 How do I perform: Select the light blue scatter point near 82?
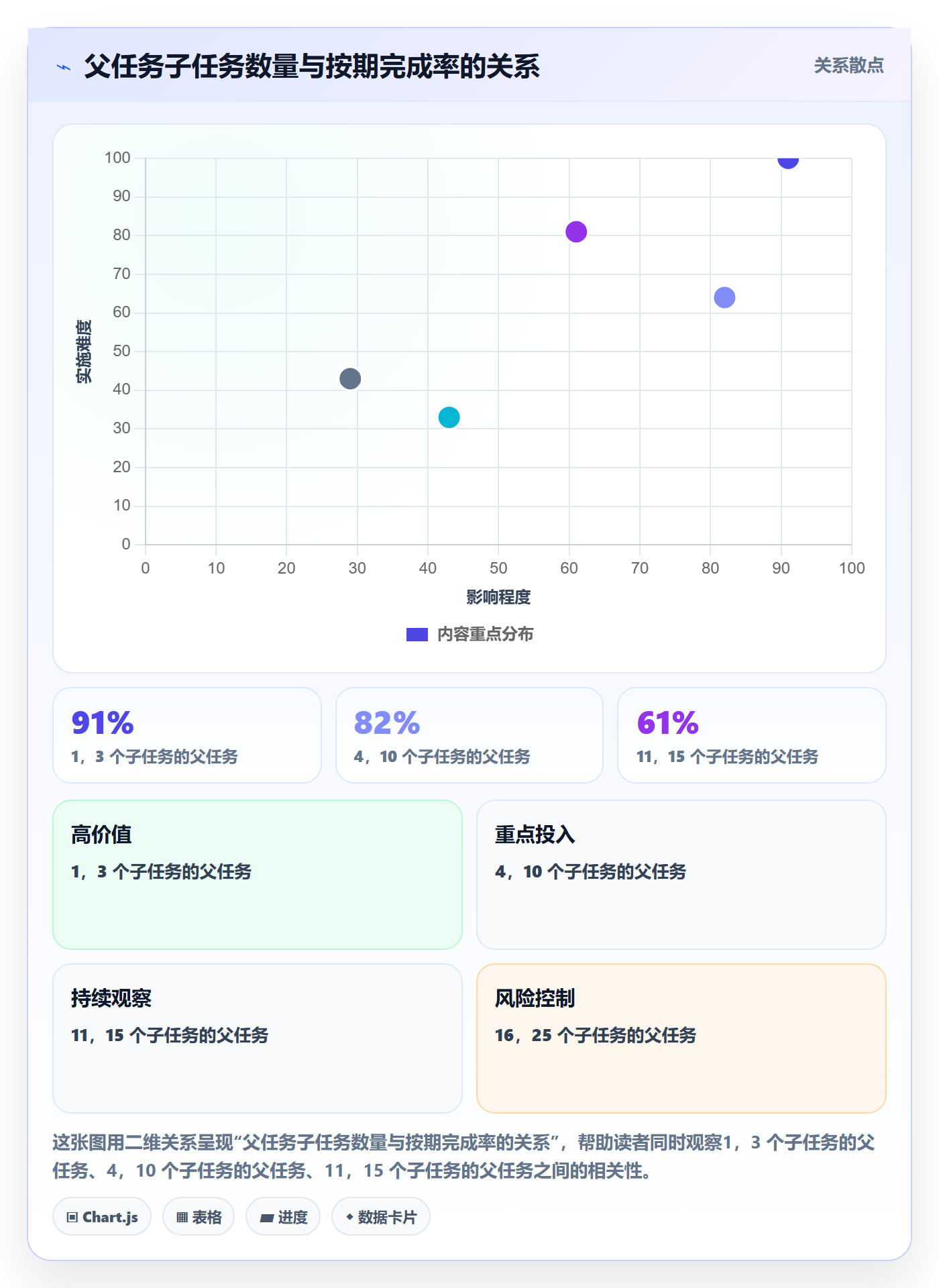click(x=724, y=297)
